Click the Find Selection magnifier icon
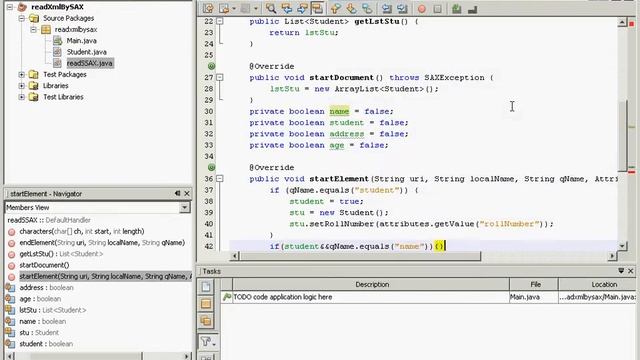This screenshot has height=360, width=640. (271, 9)
